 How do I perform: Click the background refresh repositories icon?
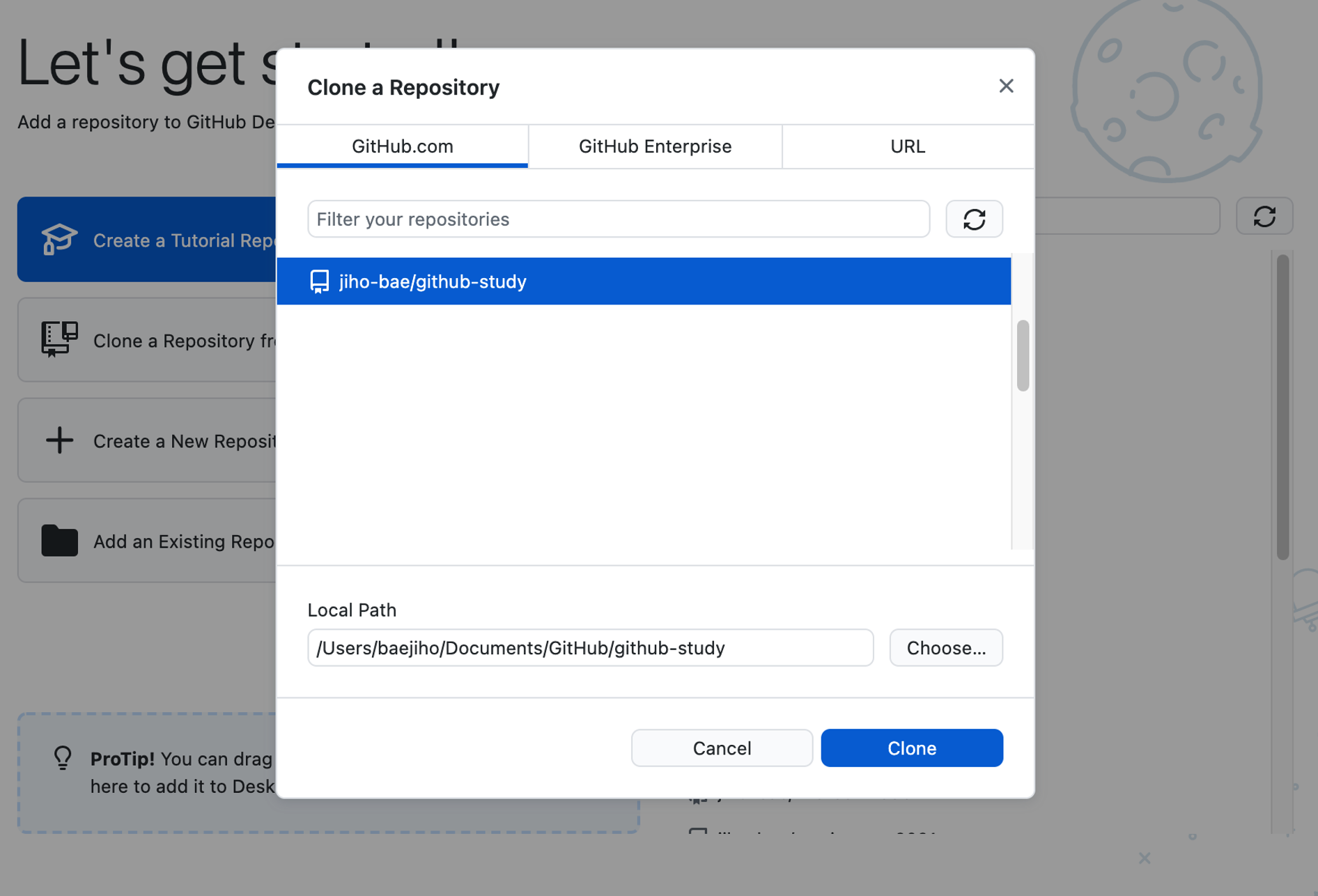pyautogui.click(x=1264, y=216)
